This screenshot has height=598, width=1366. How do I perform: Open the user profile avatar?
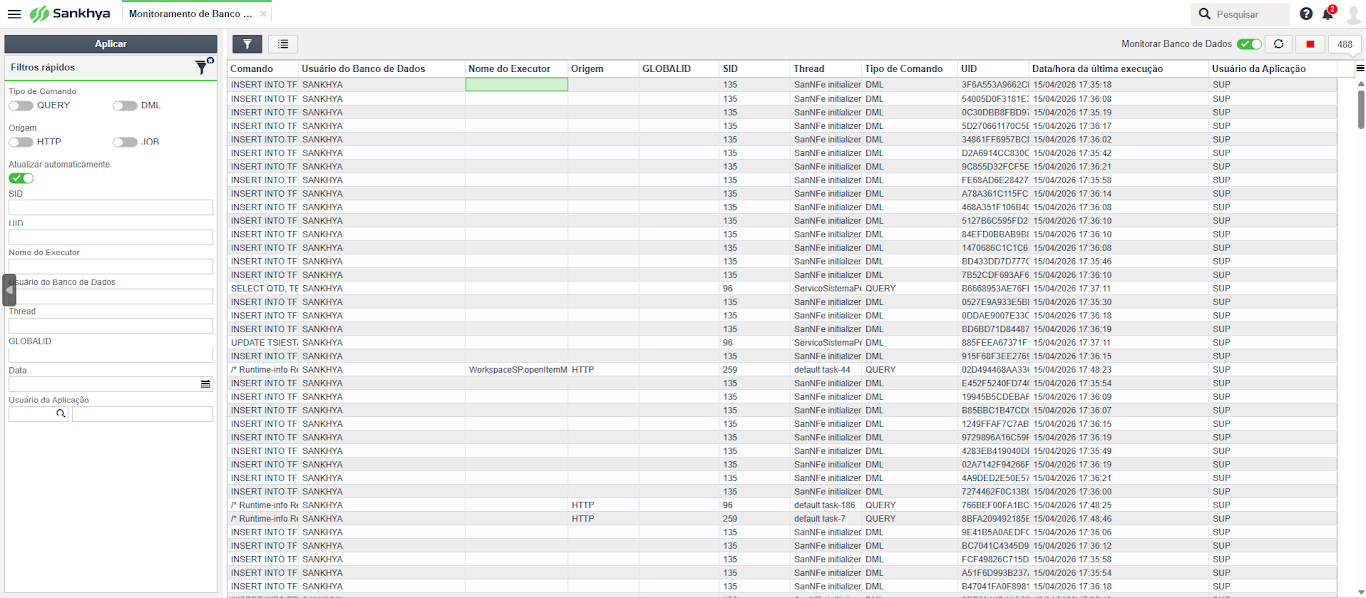pyautogui.click(x=1353, y=14)
